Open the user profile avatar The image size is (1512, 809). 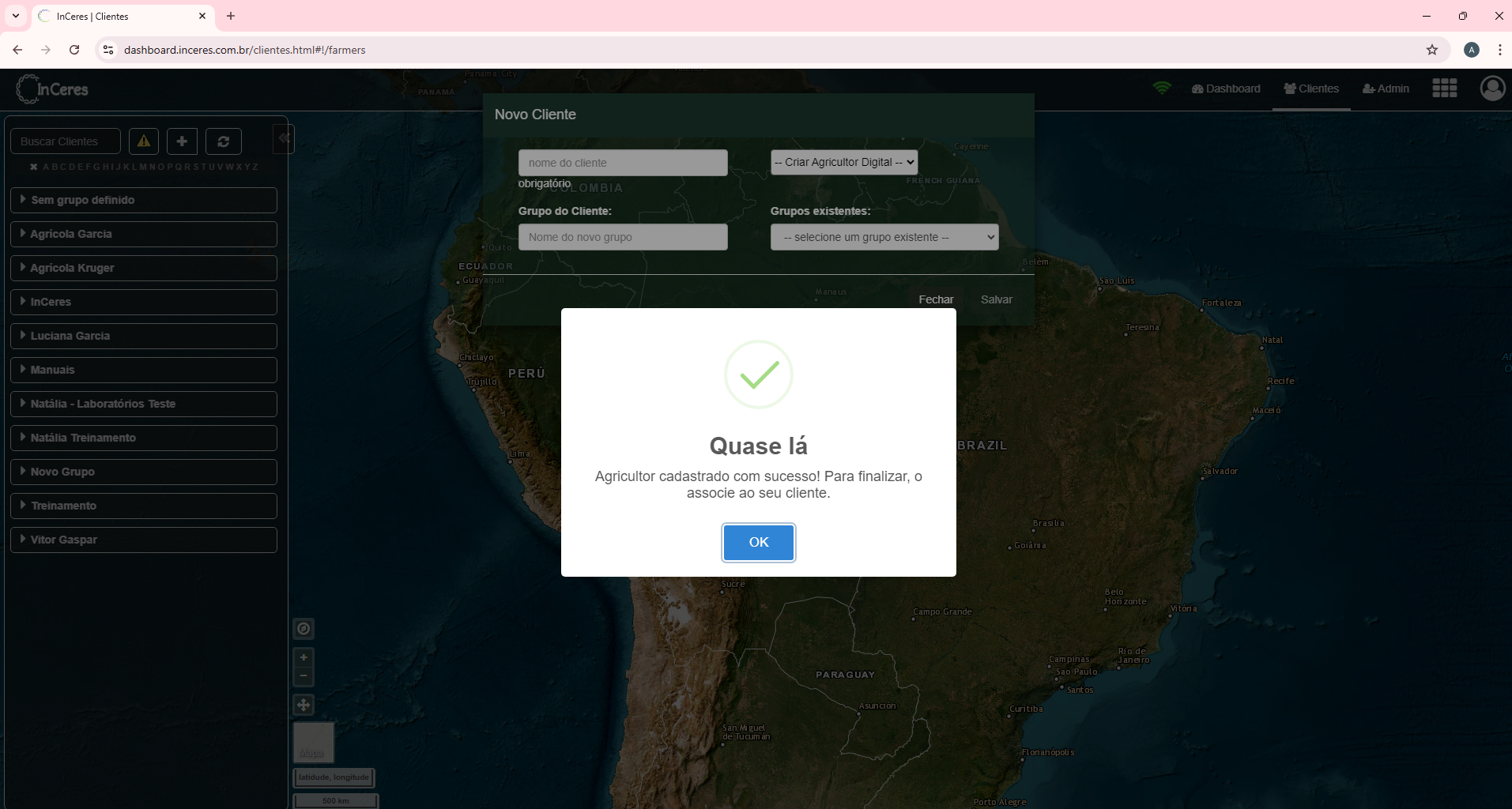coord(1492,88)
